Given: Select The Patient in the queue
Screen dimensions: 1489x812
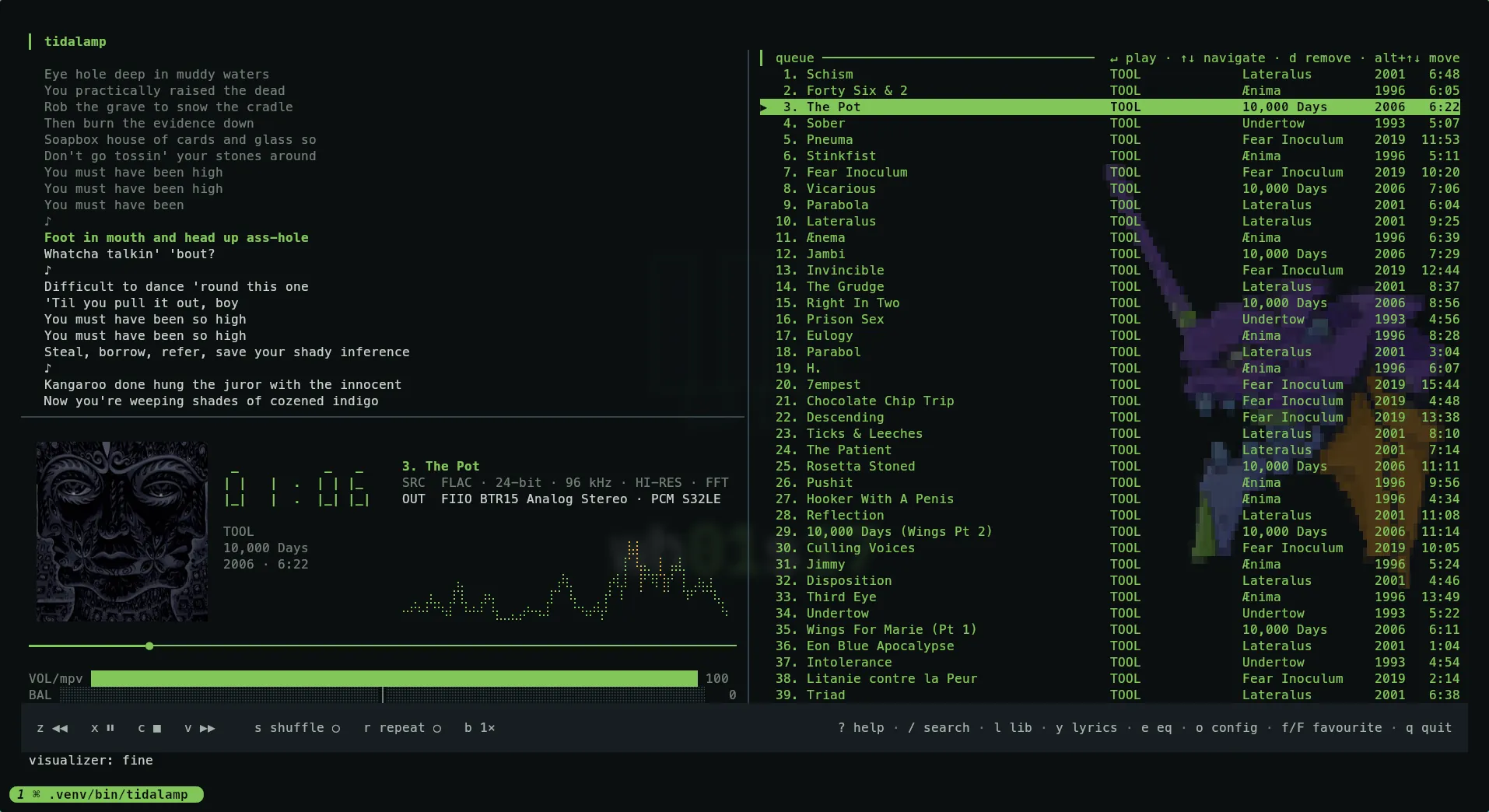Looking at the screenshot, I should pos(1110,450).
